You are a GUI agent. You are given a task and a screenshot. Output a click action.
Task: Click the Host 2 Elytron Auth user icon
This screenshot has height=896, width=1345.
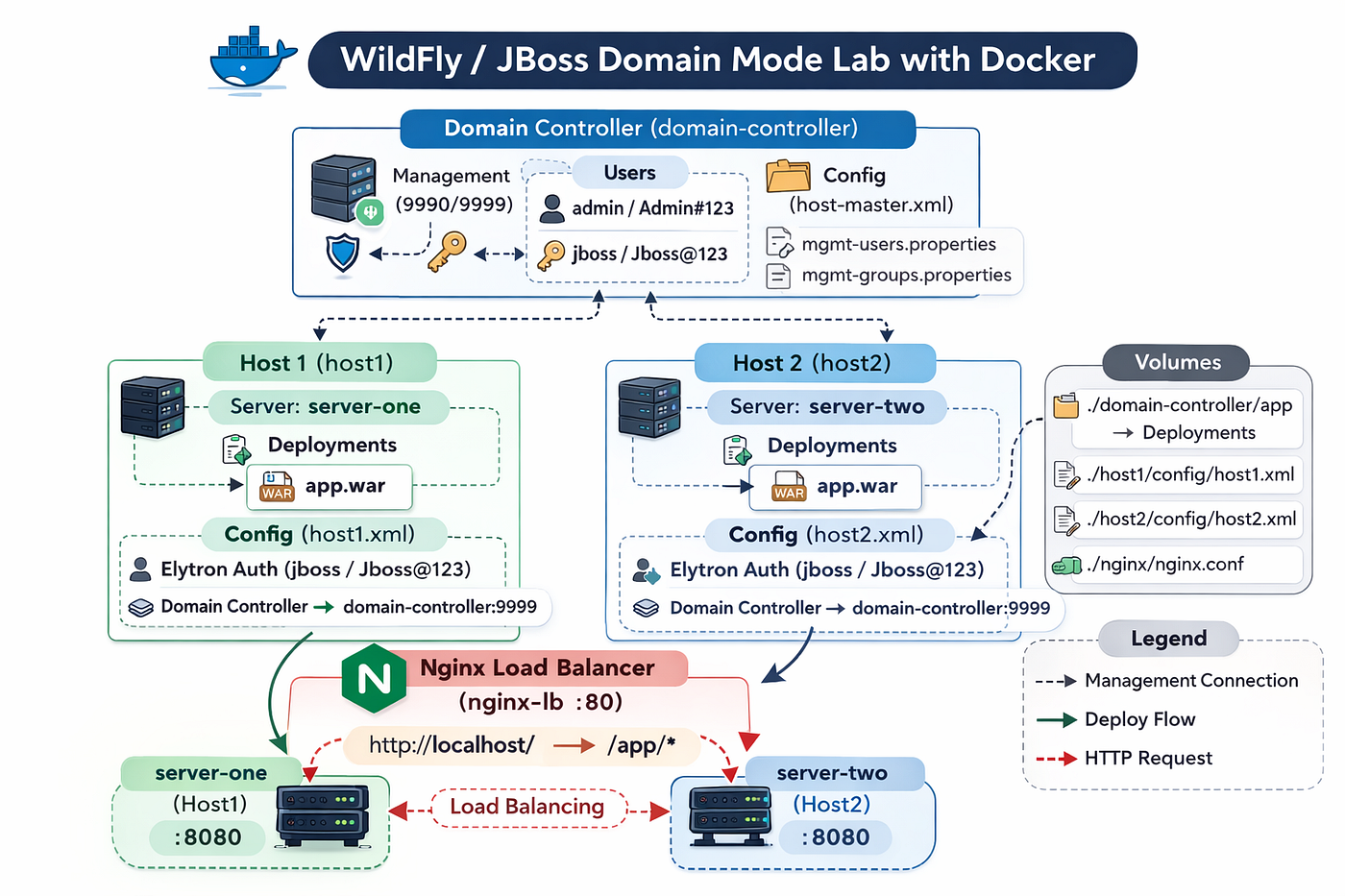(x=647, y=571)
